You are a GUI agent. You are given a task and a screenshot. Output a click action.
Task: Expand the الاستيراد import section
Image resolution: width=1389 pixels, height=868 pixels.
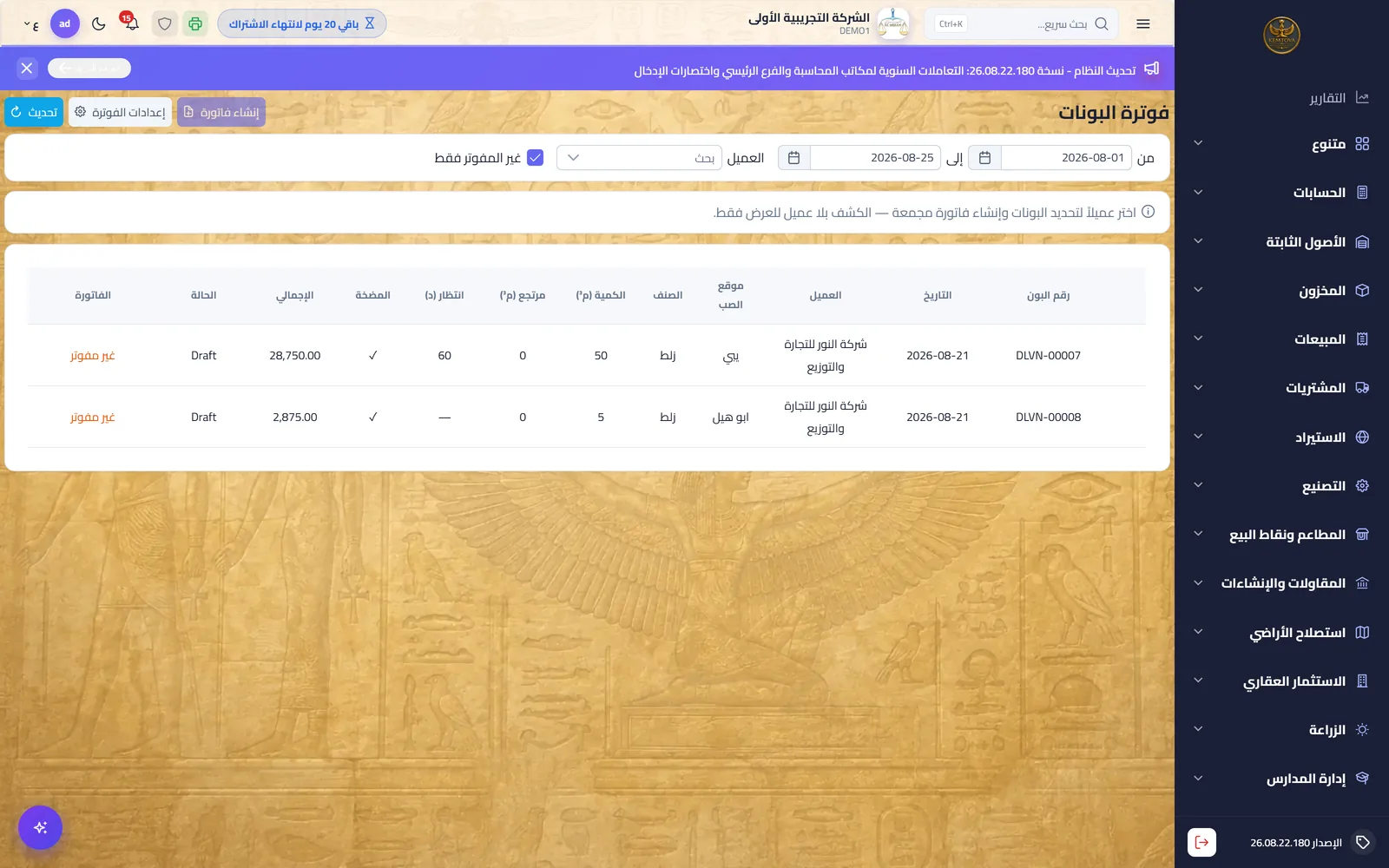pos(1282,437)
